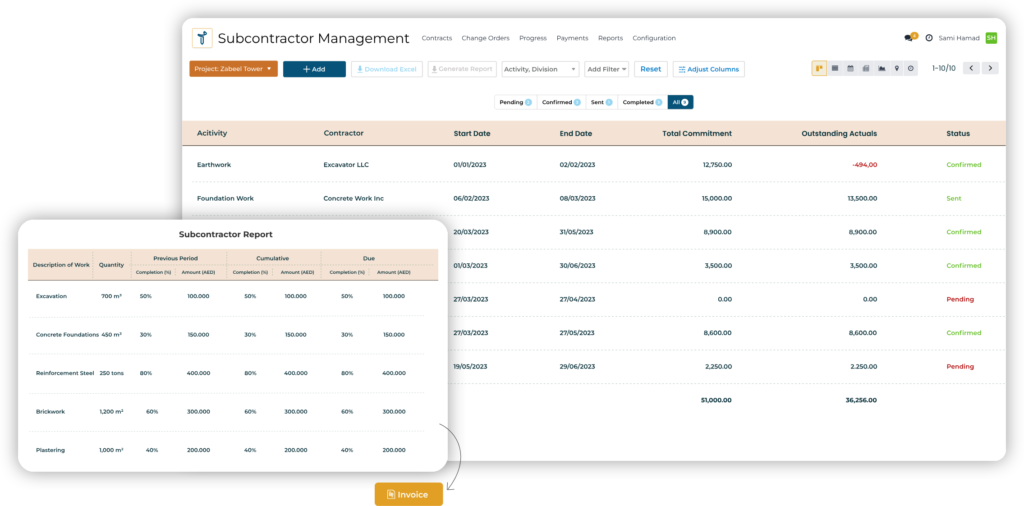Viewport: 1024px width, 506px height.
Task: Open the Change Orders menu
Action: [485, 38]
